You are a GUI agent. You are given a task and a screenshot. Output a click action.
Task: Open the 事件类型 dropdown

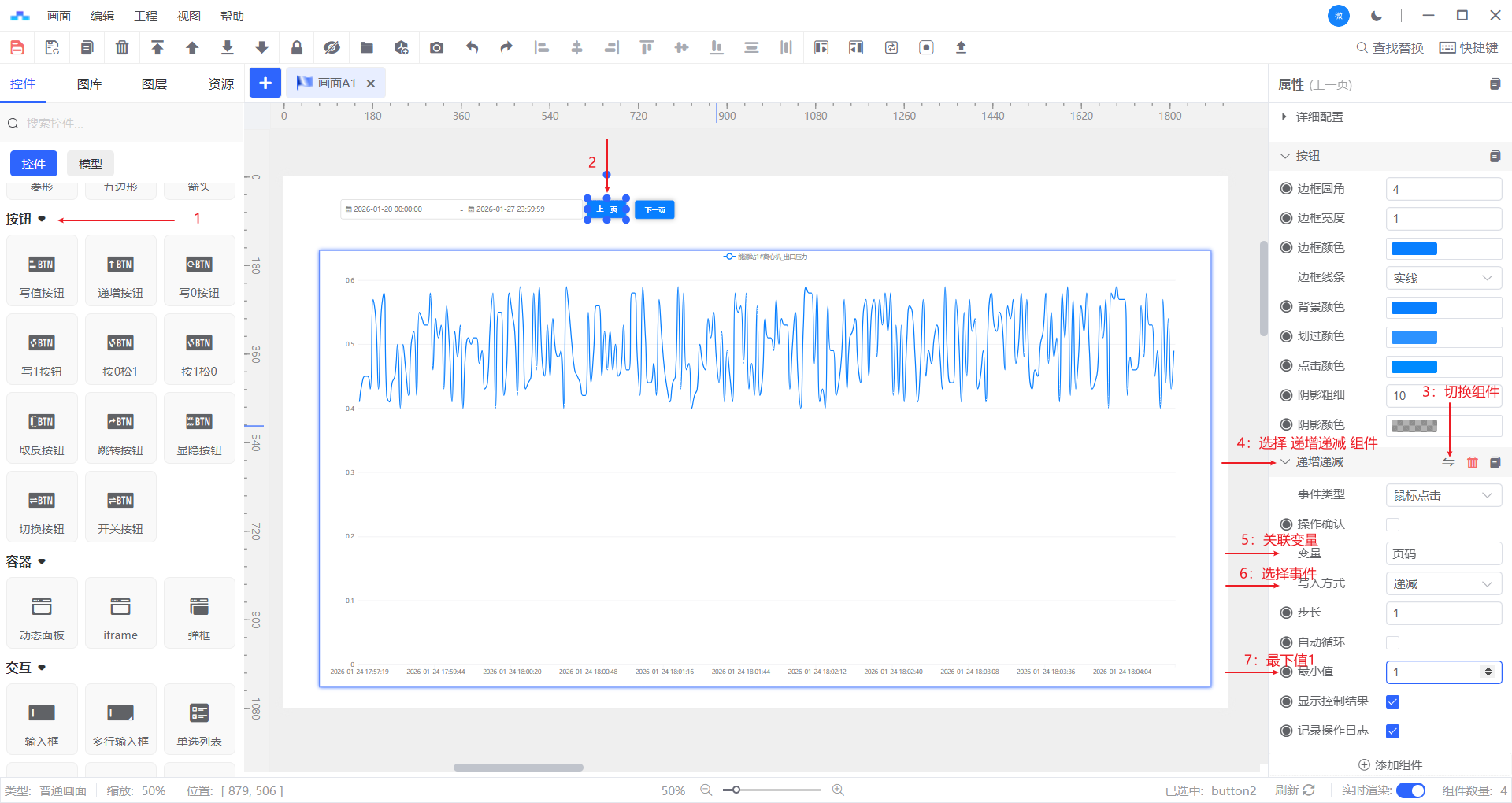pyautogui.click(x=1443, y=495)
